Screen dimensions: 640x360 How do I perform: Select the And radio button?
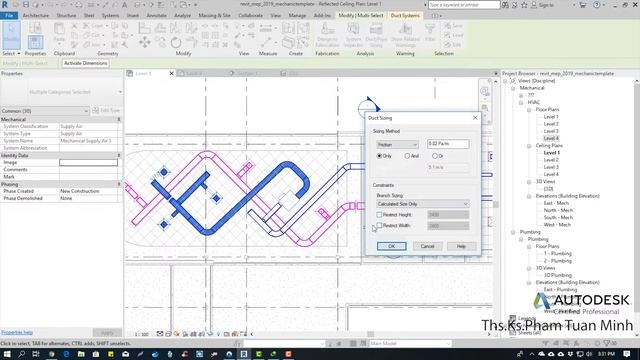407,156
